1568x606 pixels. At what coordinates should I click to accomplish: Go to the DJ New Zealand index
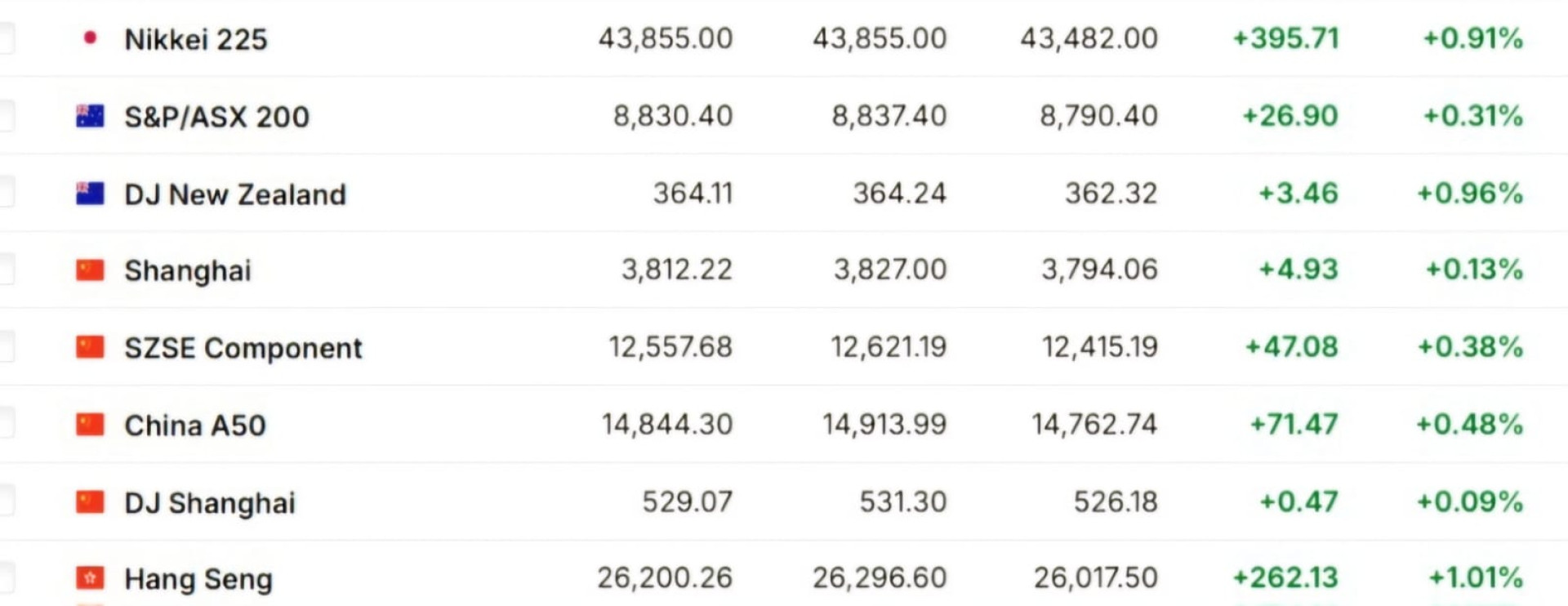coord(235,194)
